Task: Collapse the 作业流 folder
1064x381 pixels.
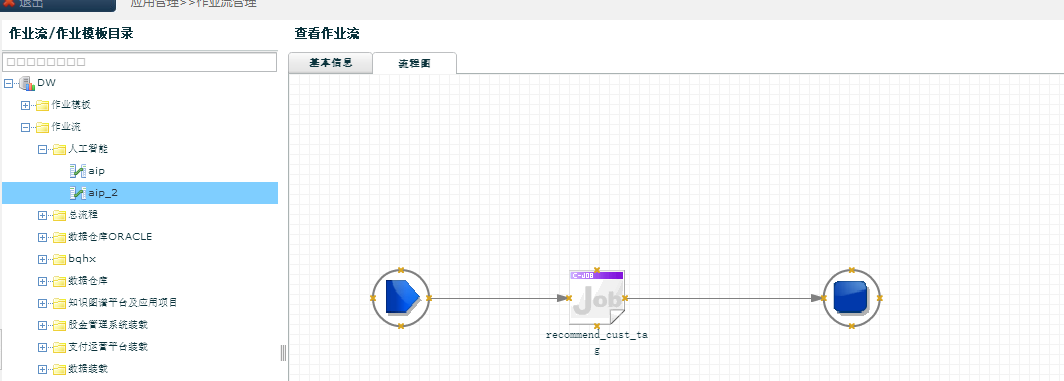Action: (x=25, y=127)
